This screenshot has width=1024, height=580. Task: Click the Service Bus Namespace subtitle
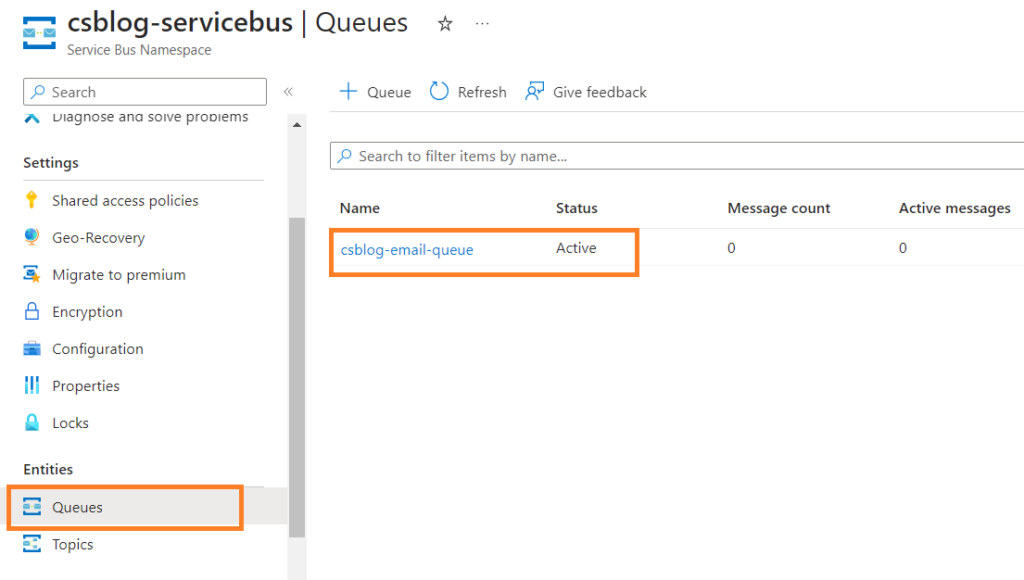tap(139, 50)
